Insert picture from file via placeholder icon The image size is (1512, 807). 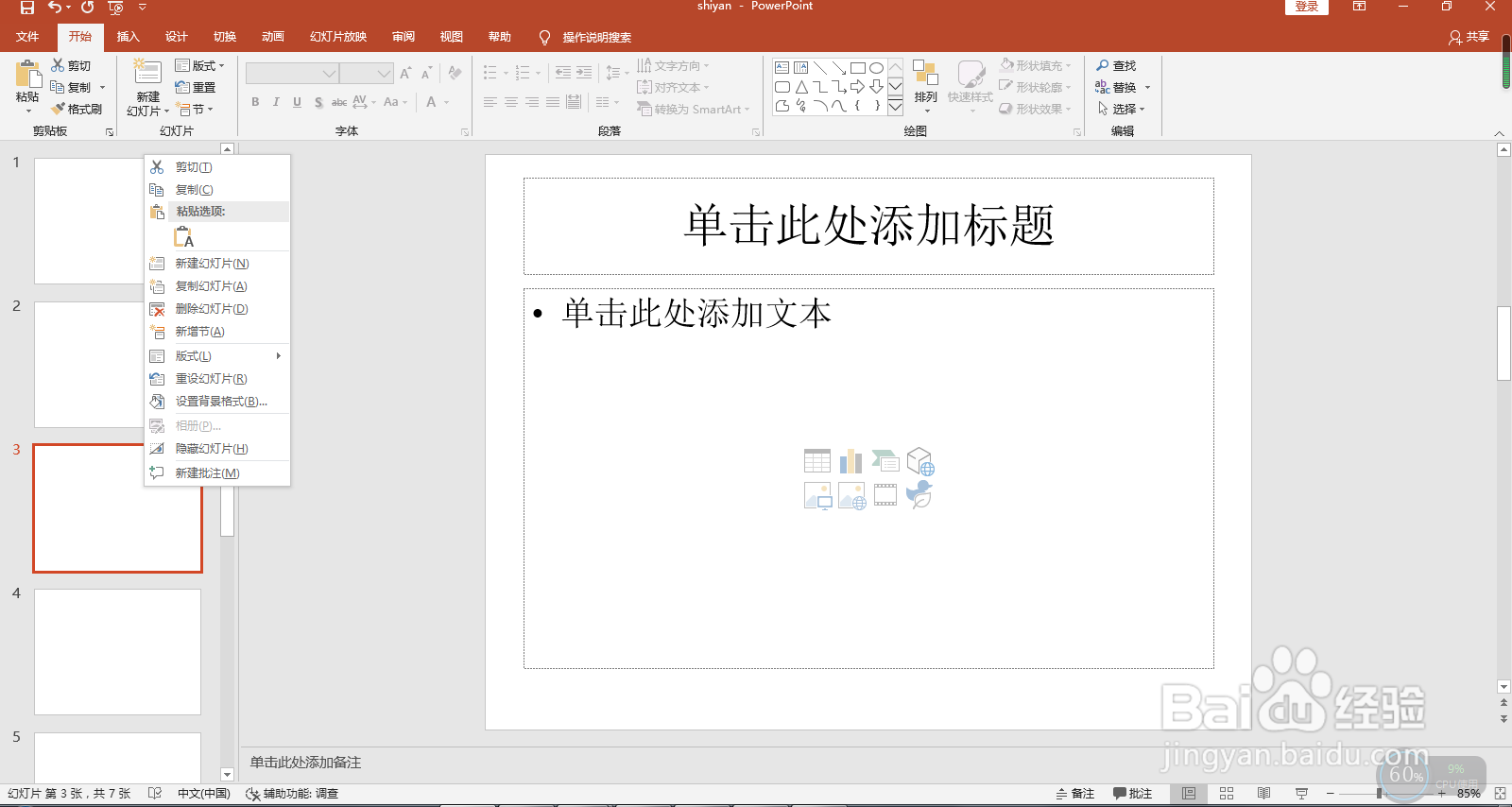817,495
